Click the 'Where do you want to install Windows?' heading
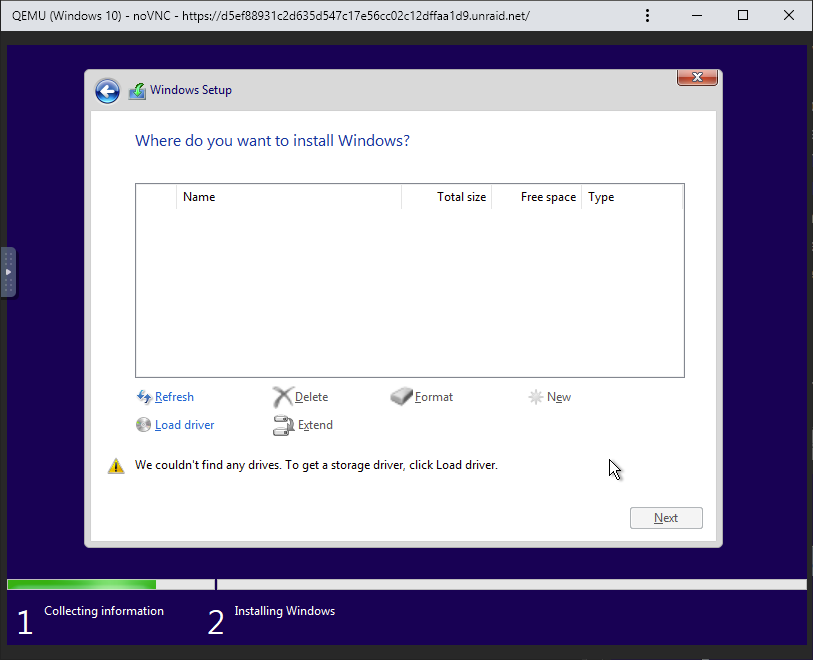 tap(272, 141)
